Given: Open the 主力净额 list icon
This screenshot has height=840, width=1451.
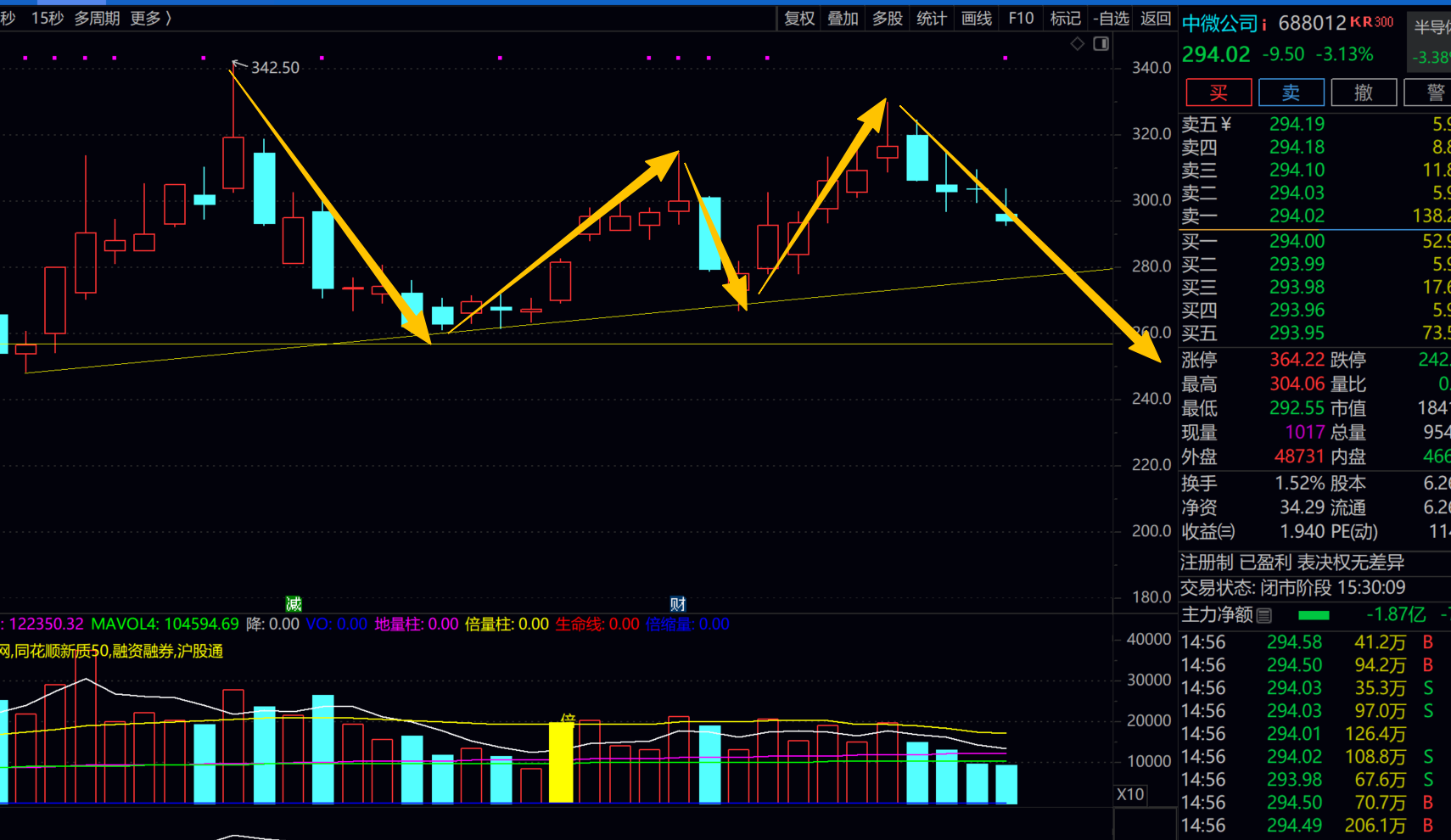Looking at the screenshot, I should [1264, 615].
